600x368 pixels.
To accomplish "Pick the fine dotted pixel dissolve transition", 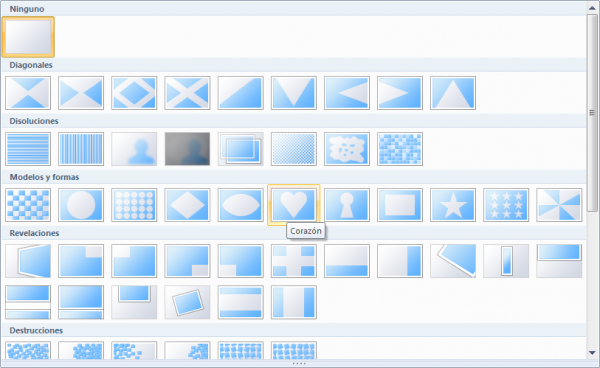I will 294,149.
